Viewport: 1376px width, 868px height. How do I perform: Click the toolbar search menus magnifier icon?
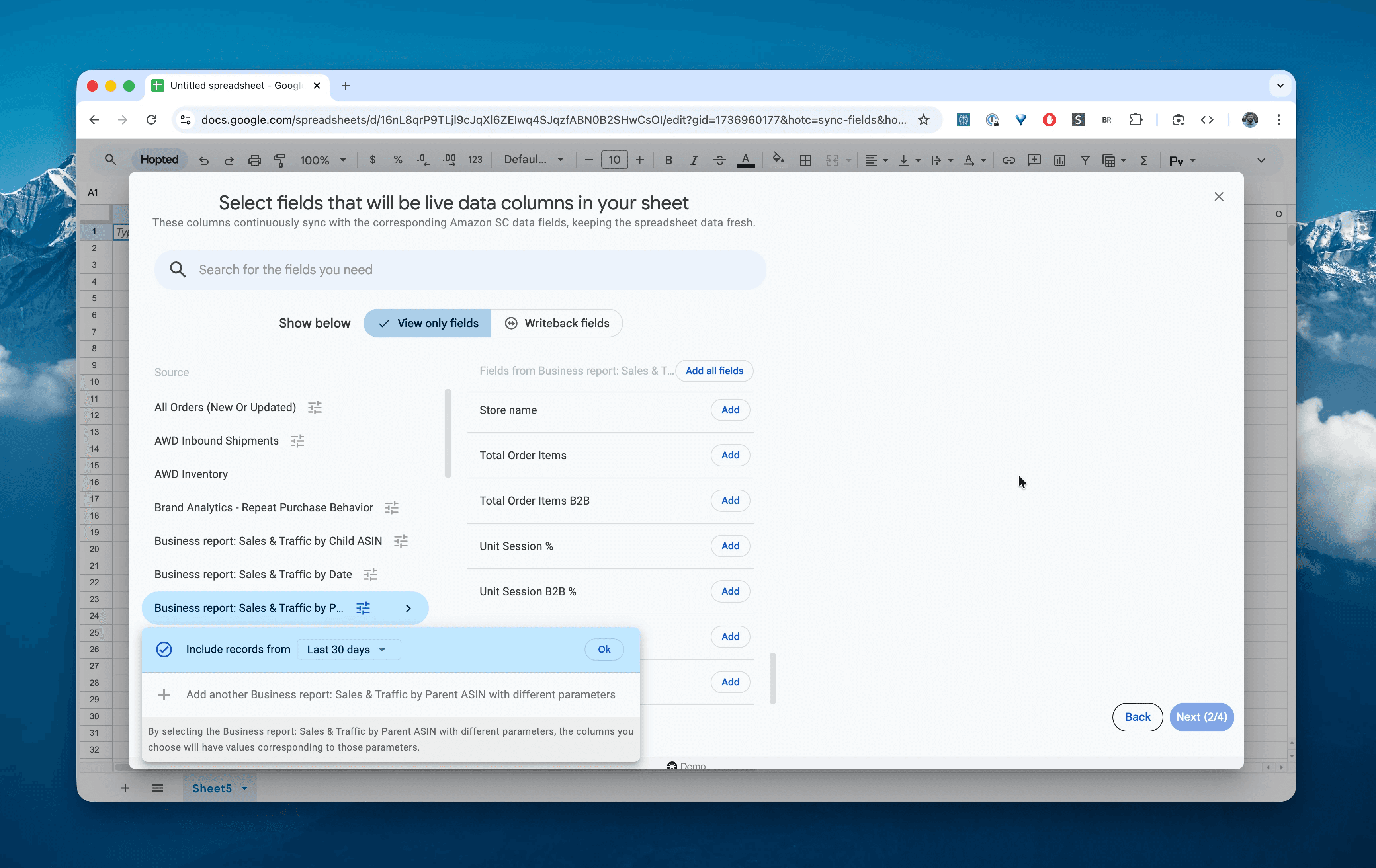click(110, 160)
